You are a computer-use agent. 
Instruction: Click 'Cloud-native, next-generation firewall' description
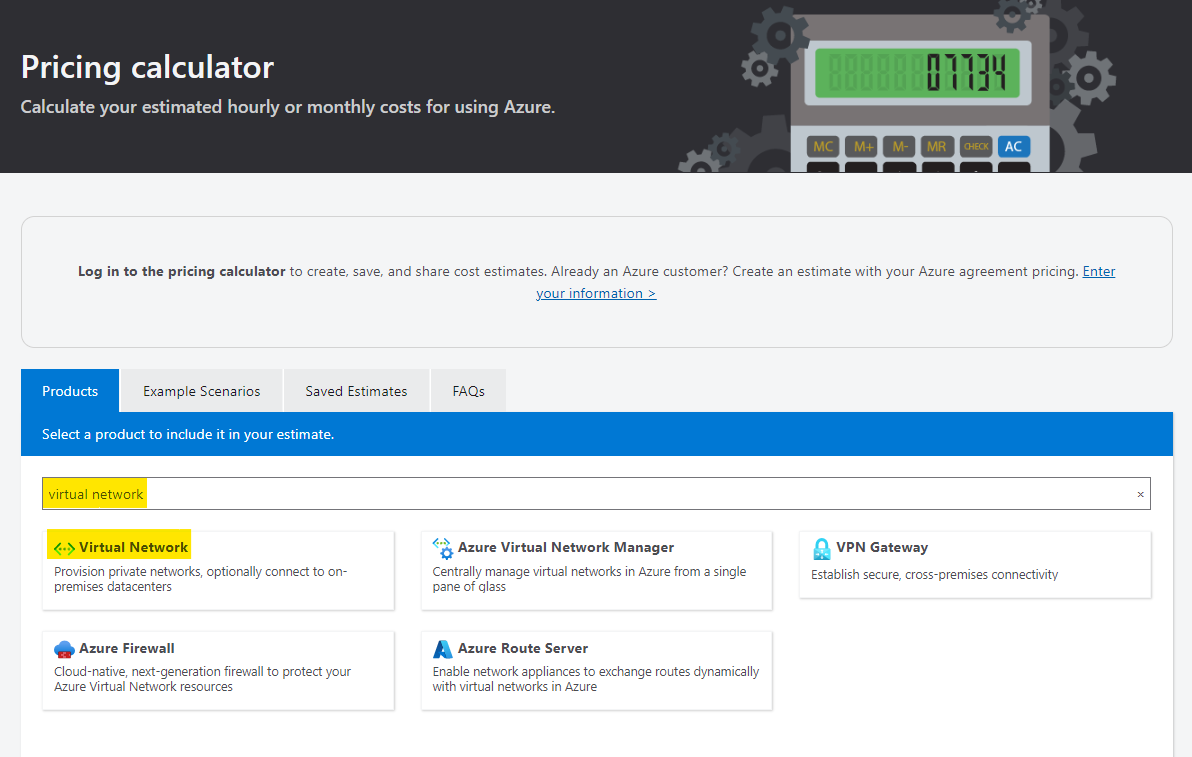click(202, 679)
